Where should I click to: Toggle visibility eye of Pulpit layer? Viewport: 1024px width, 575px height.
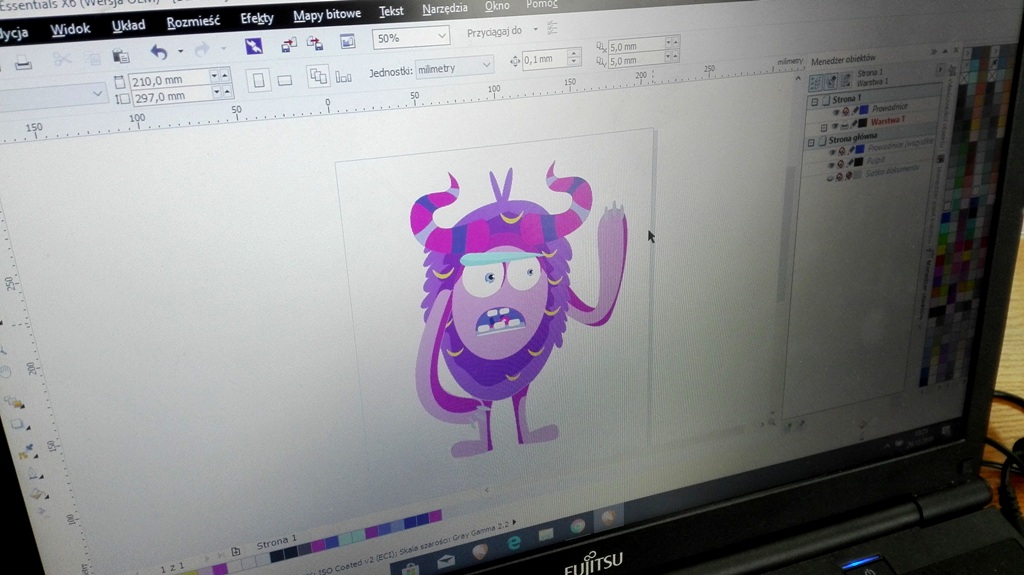831,165
